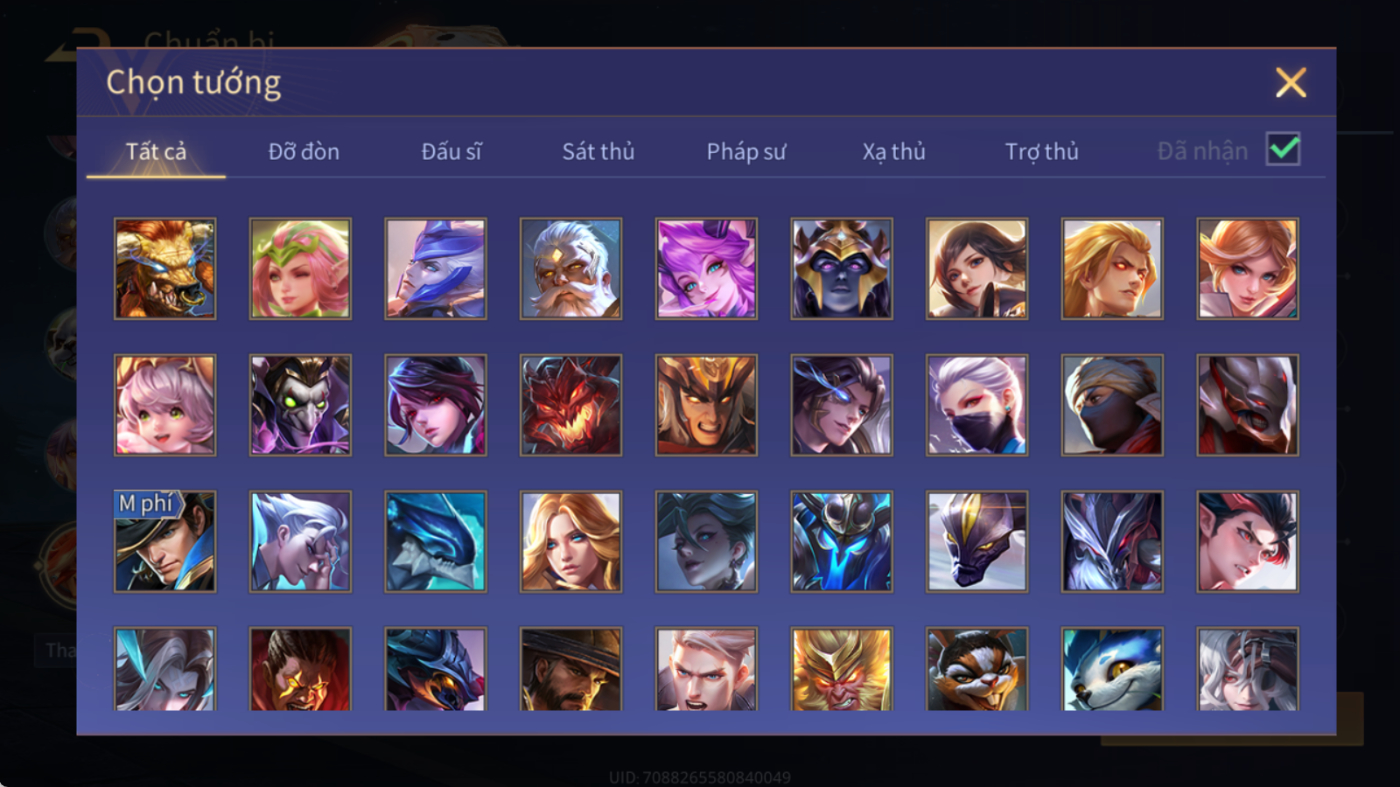Select the blue wolf hero portrait
This screenshot has height=787, width=1400.
coord(1112,669)
